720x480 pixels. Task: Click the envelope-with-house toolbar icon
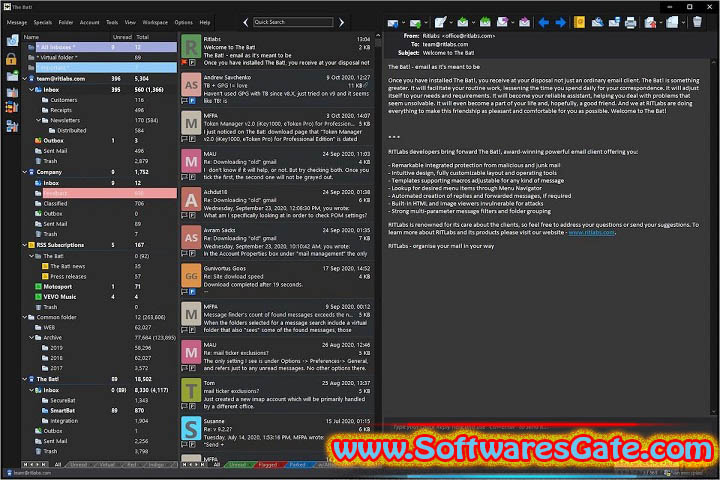coord(650,22)
